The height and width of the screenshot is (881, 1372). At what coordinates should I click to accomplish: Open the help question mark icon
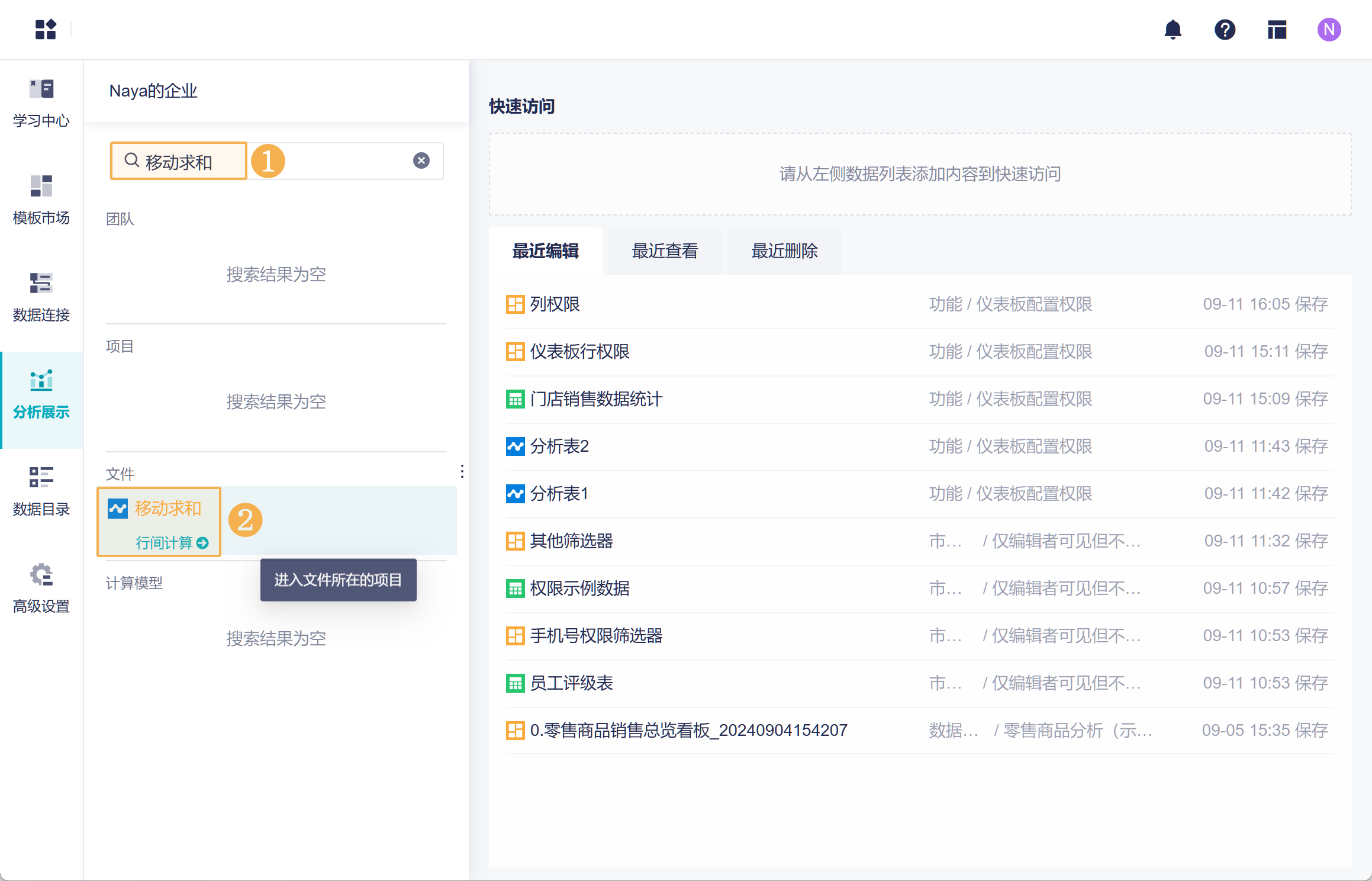pyautogui.click(x=1225, y=30)
